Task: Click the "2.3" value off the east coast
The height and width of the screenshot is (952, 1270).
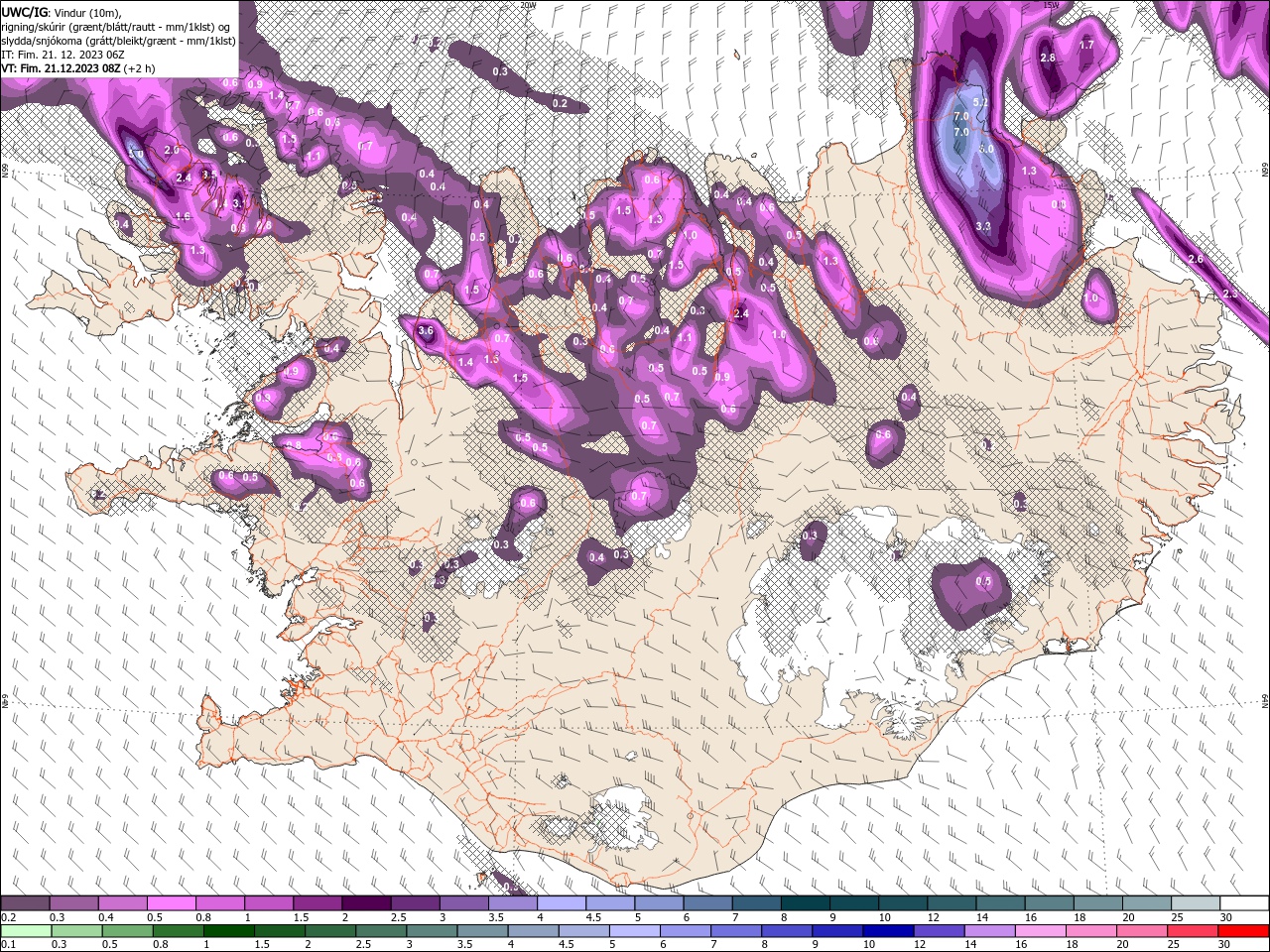Action: [1230, 295]
